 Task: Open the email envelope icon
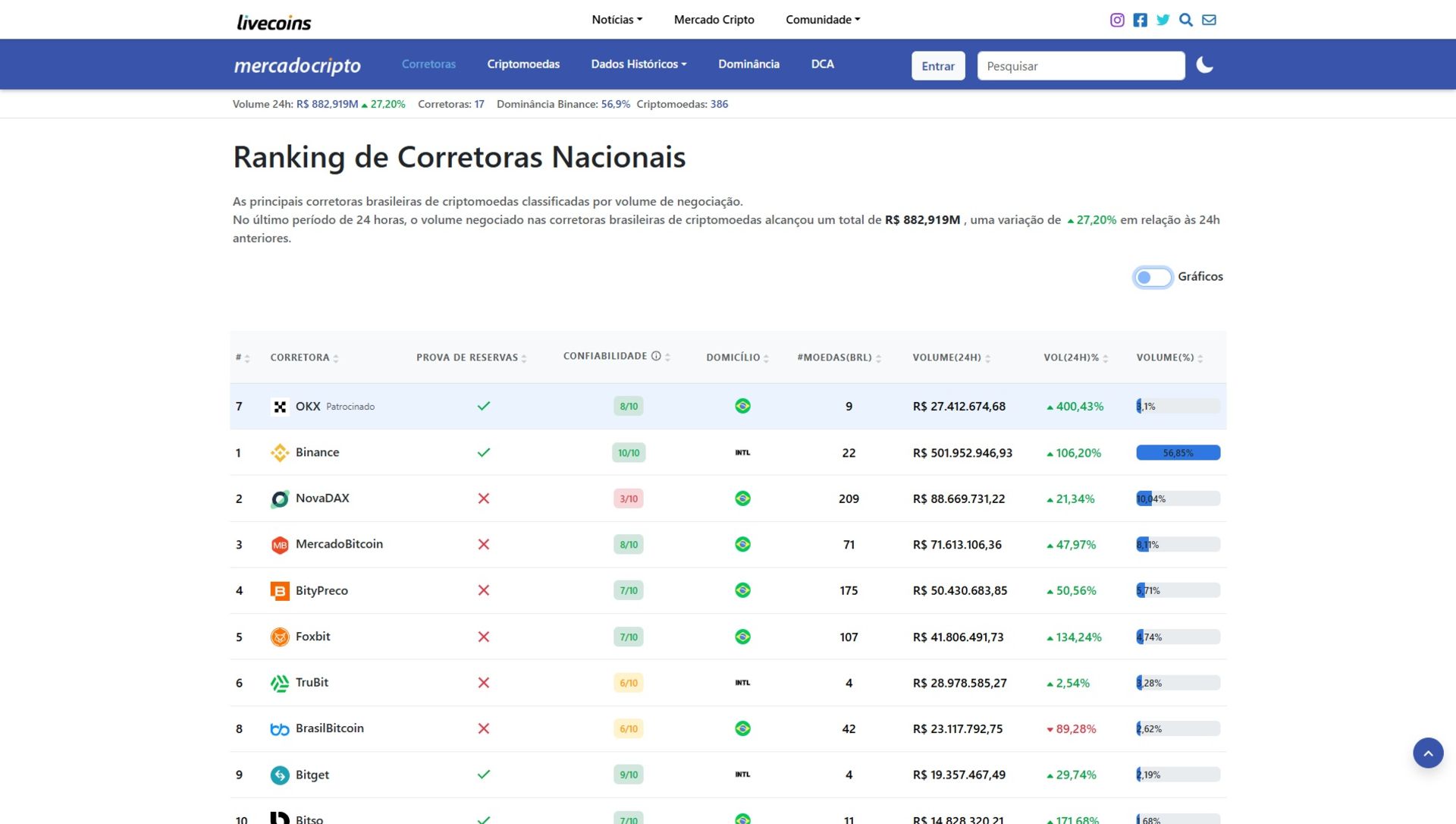pos(1210,20)
